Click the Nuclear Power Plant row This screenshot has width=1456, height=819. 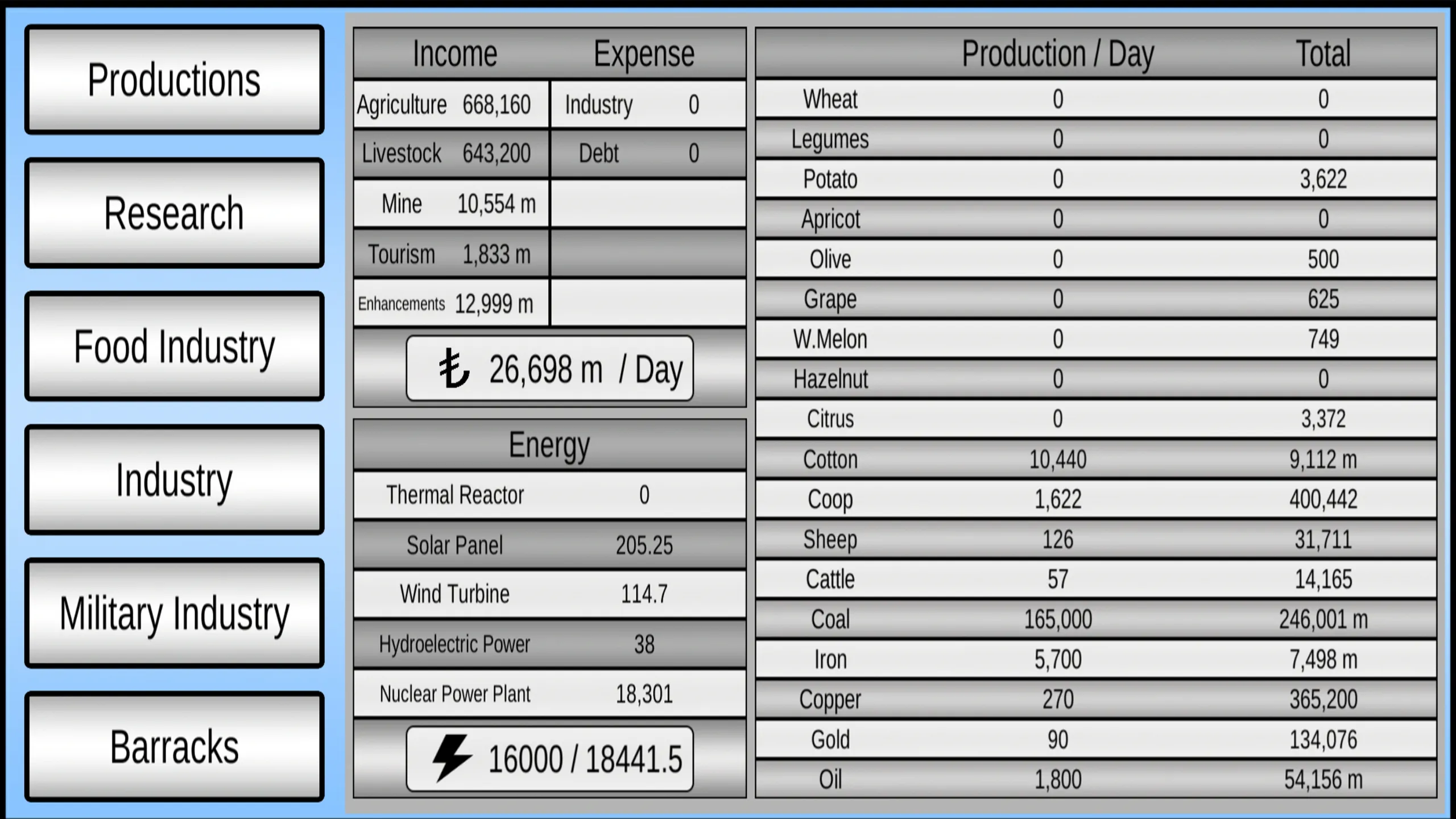pos(549,693)
